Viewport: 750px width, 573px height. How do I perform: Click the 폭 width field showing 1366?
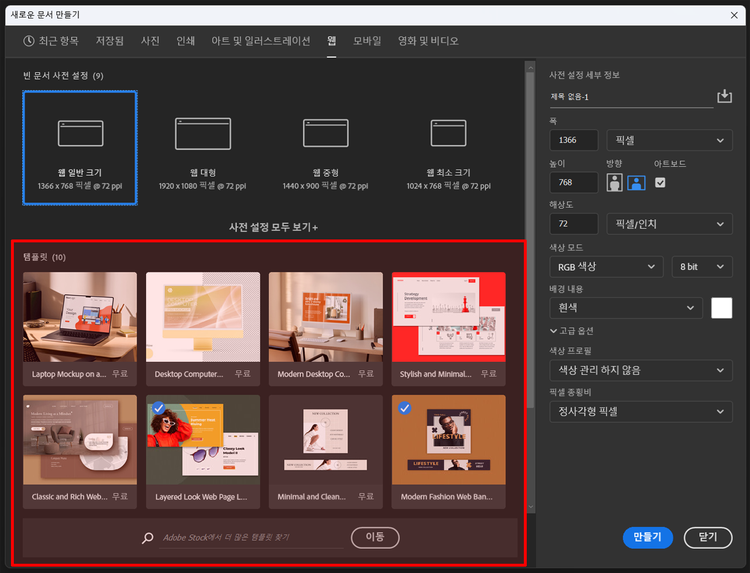[x=574, y=140]
